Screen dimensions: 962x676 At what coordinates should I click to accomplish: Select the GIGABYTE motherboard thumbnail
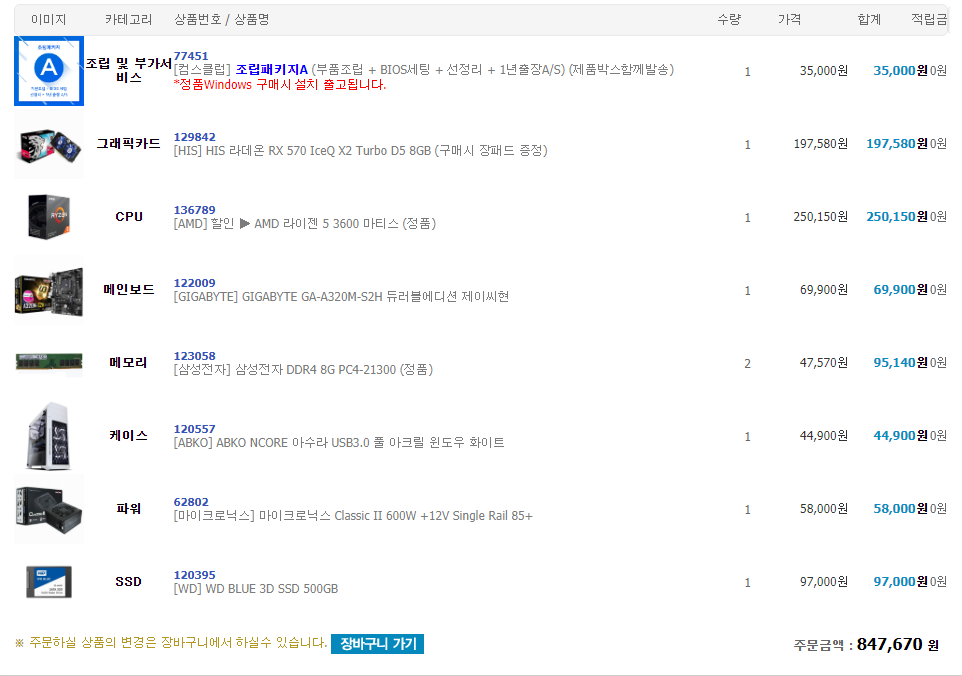click(48, 290)
